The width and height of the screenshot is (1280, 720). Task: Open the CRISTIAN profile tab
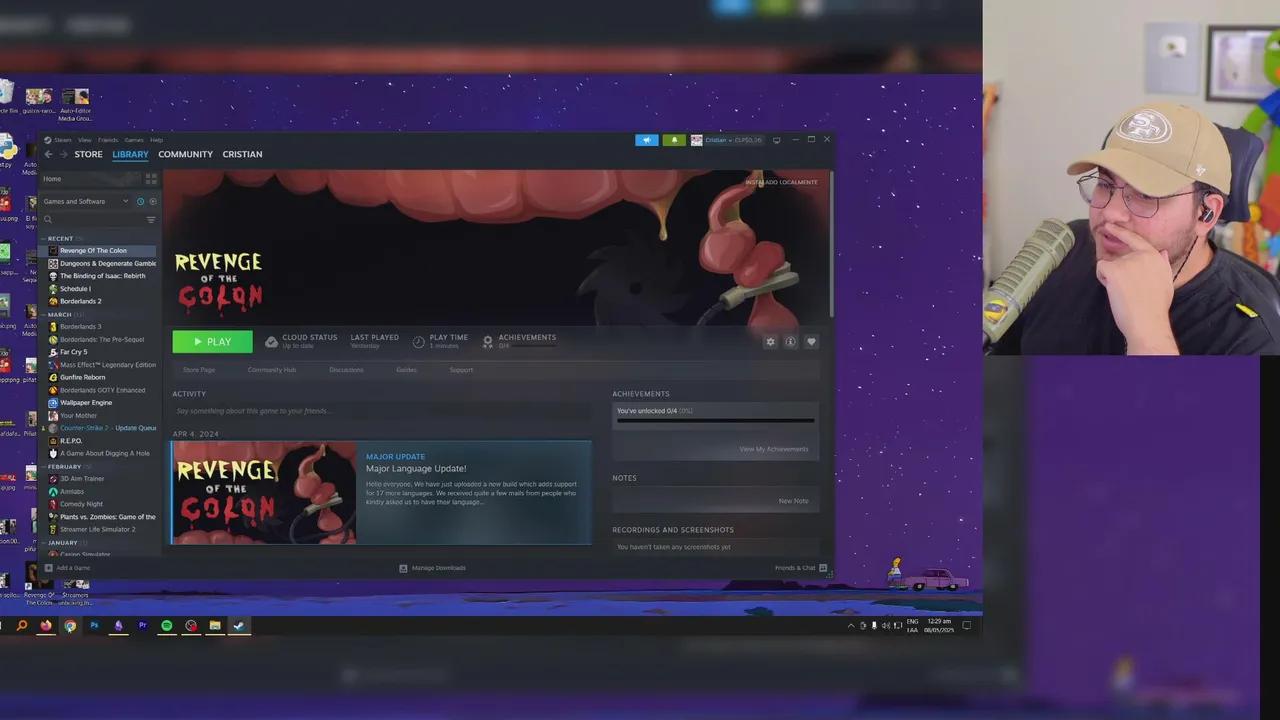[242, 154]
